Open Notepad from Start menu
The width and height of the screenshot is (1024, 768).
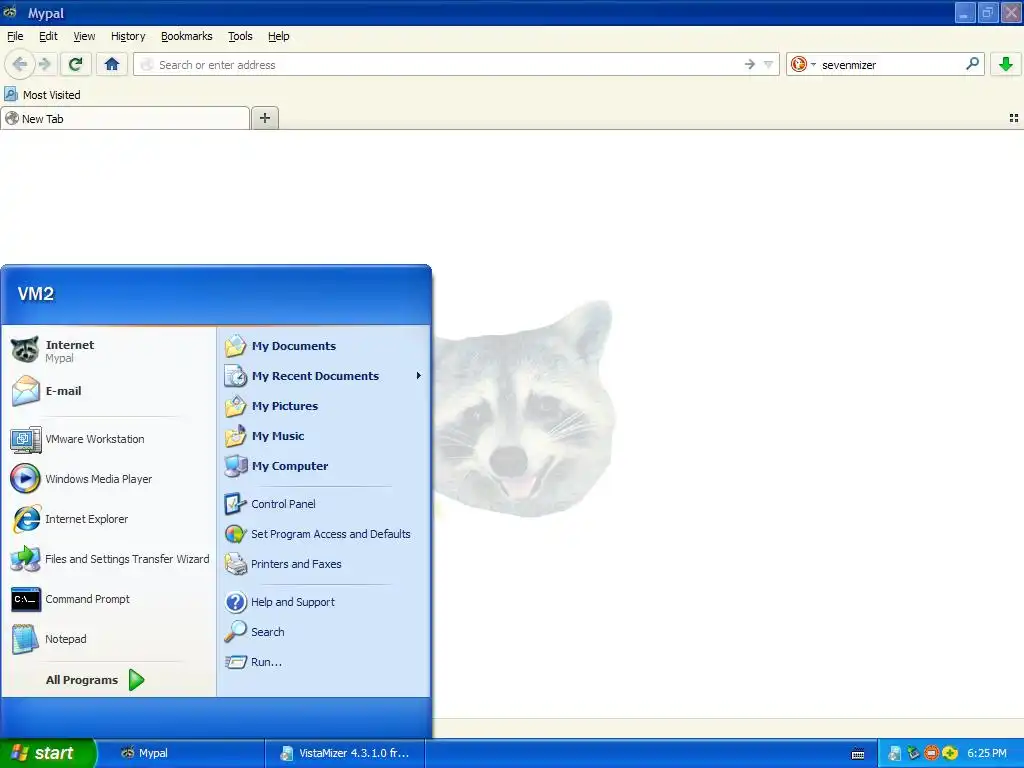(109, 639)
